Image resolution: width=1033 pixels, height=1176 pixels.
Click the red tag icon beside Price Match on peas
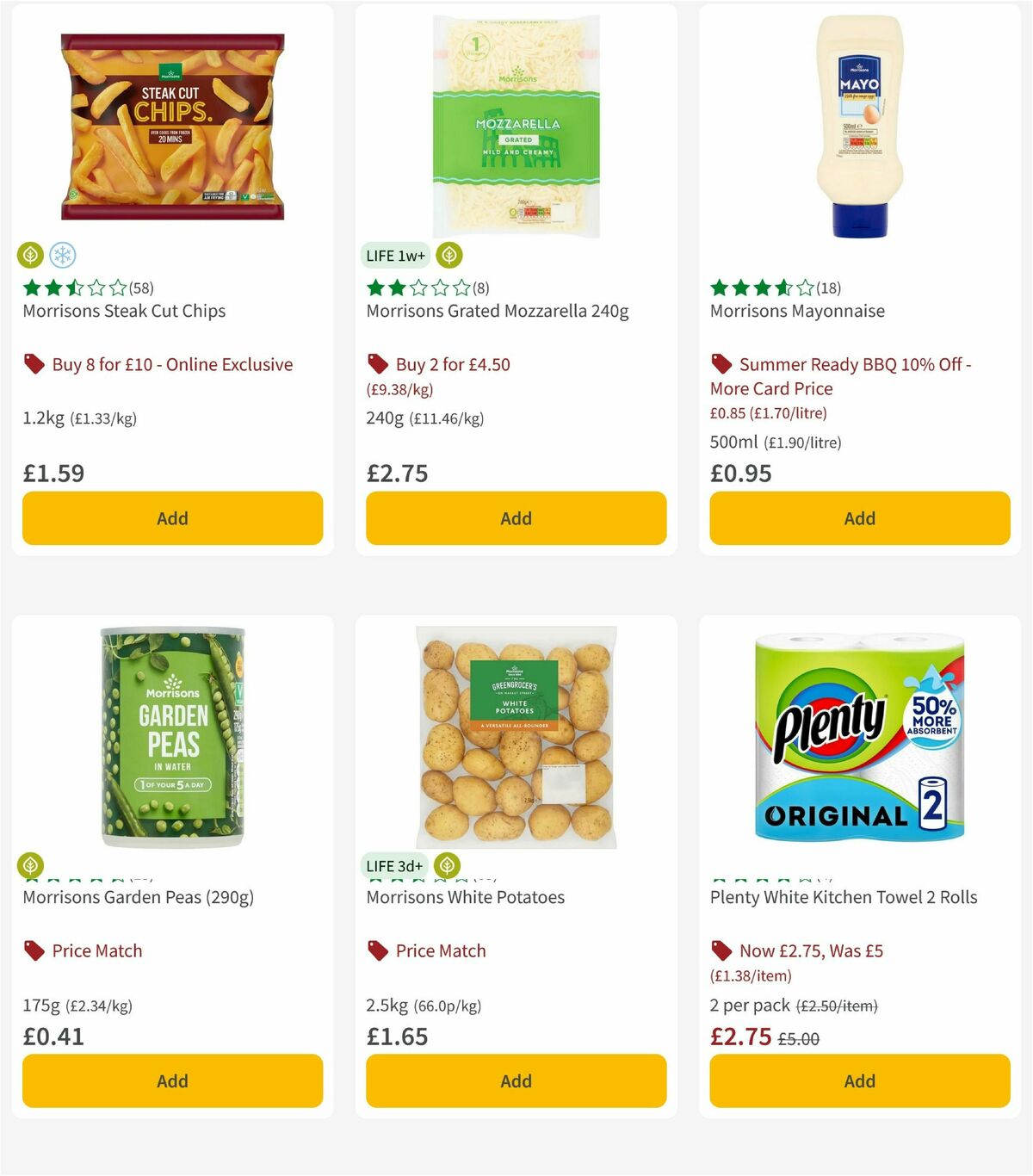pyautogui.click(x=33, y=950)
